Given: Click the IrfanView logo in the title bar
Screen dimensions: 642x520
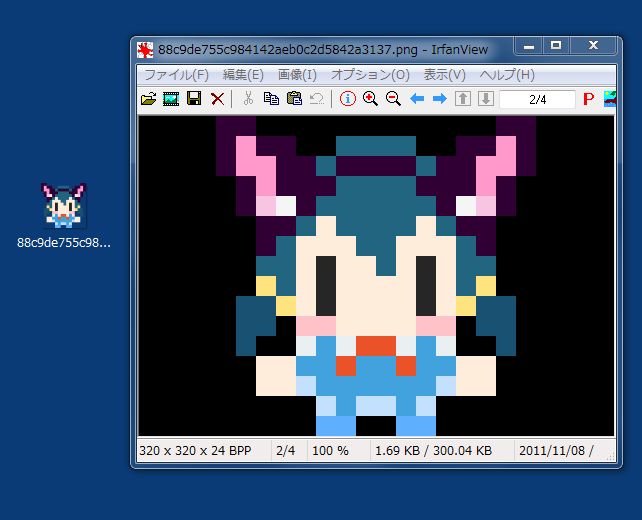Looking at the screenshot, I should [145, 50].
